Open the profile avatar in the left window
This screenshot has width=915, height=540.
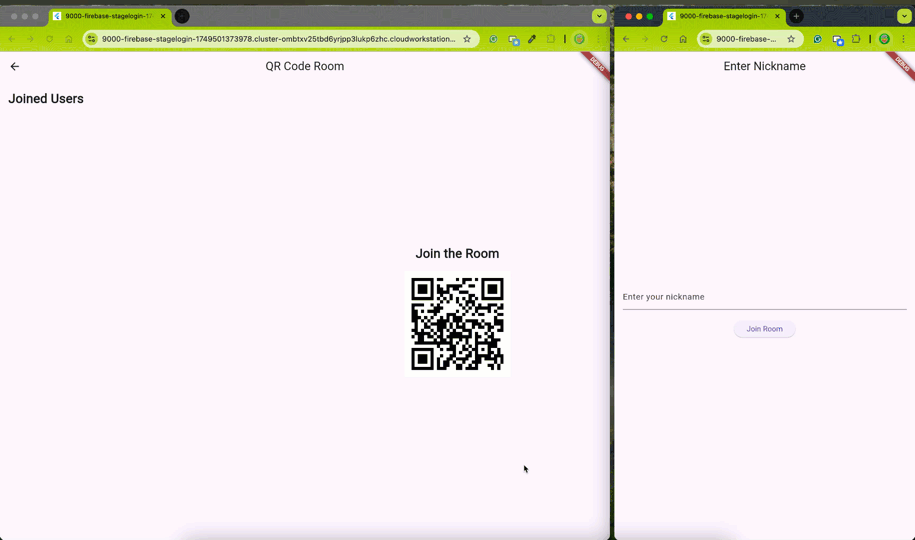(579, 39)
